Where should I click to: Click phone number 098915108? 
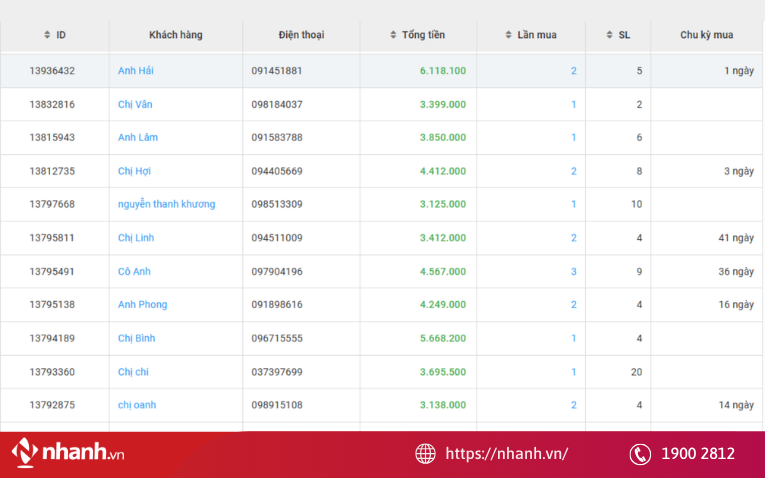click(277, 405)
